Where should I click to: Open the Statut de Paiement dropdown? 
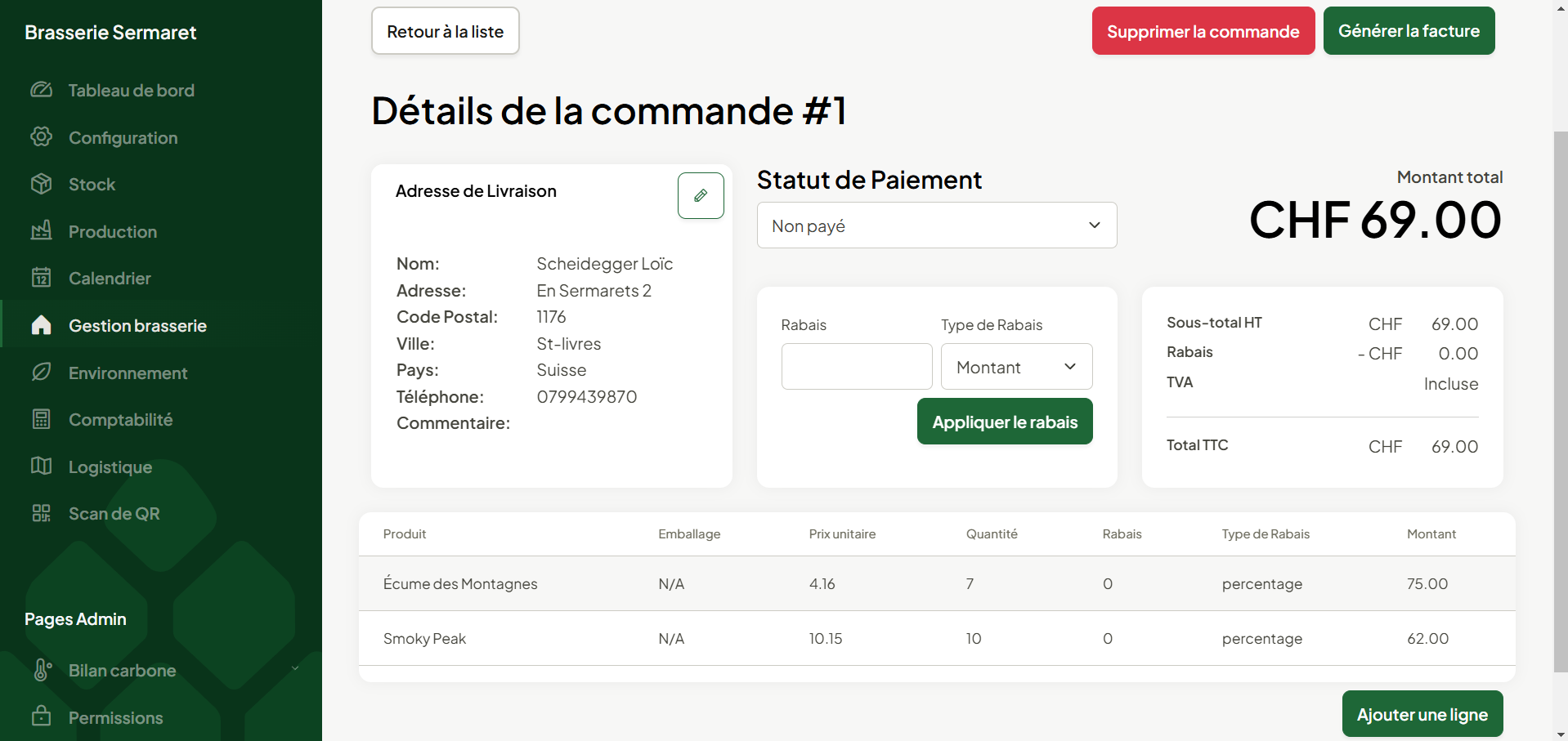click(x=936, y=225)
